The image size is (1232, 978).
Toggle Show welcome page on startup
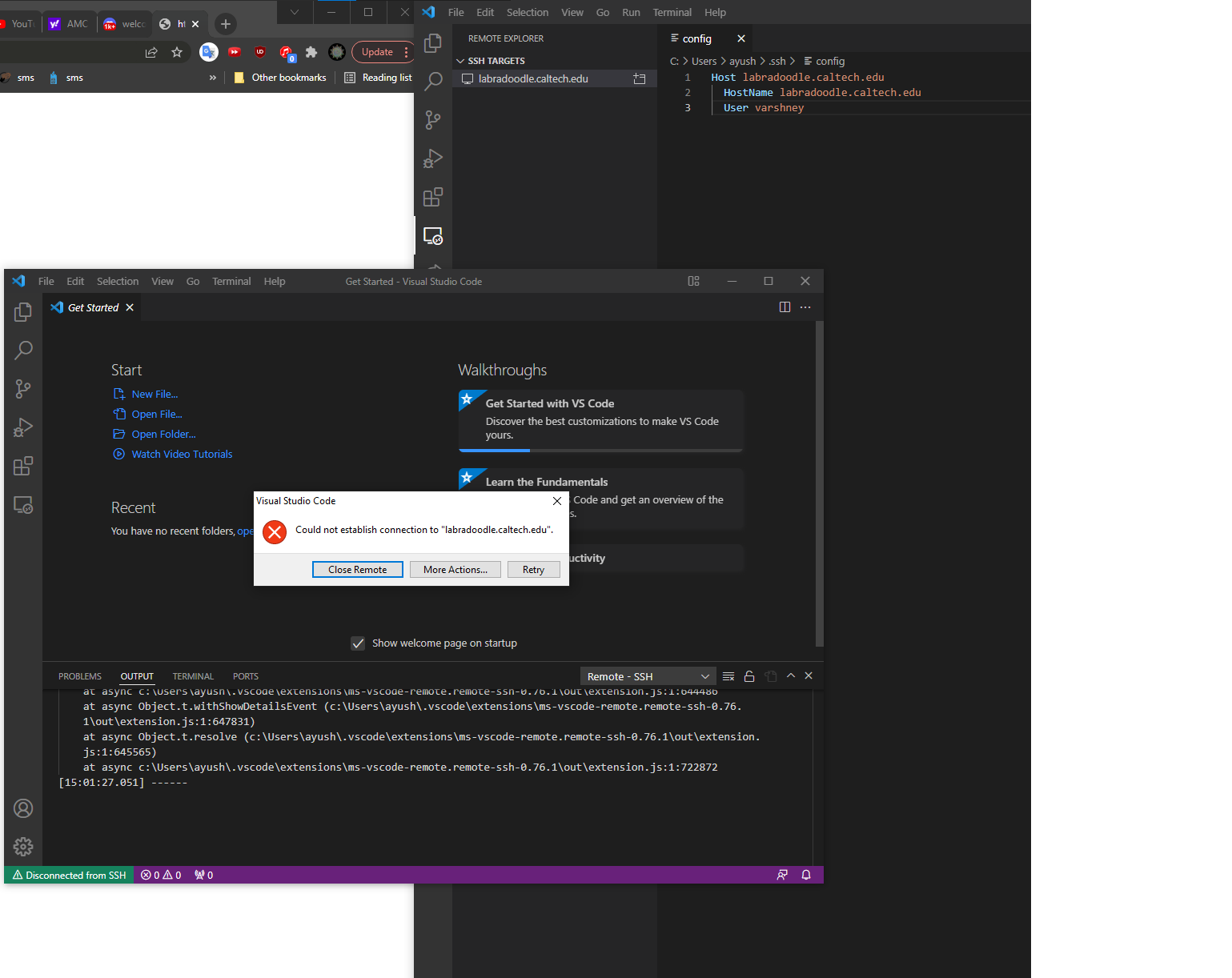358,643
